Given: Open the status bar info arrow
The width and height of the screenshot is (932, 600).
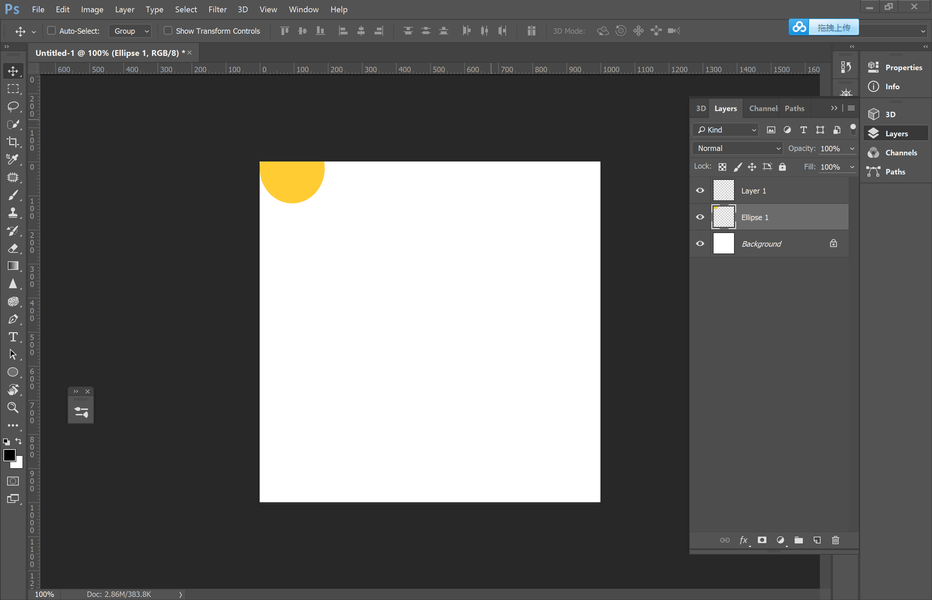Looking at the screenshot, I should click(181, 594).
